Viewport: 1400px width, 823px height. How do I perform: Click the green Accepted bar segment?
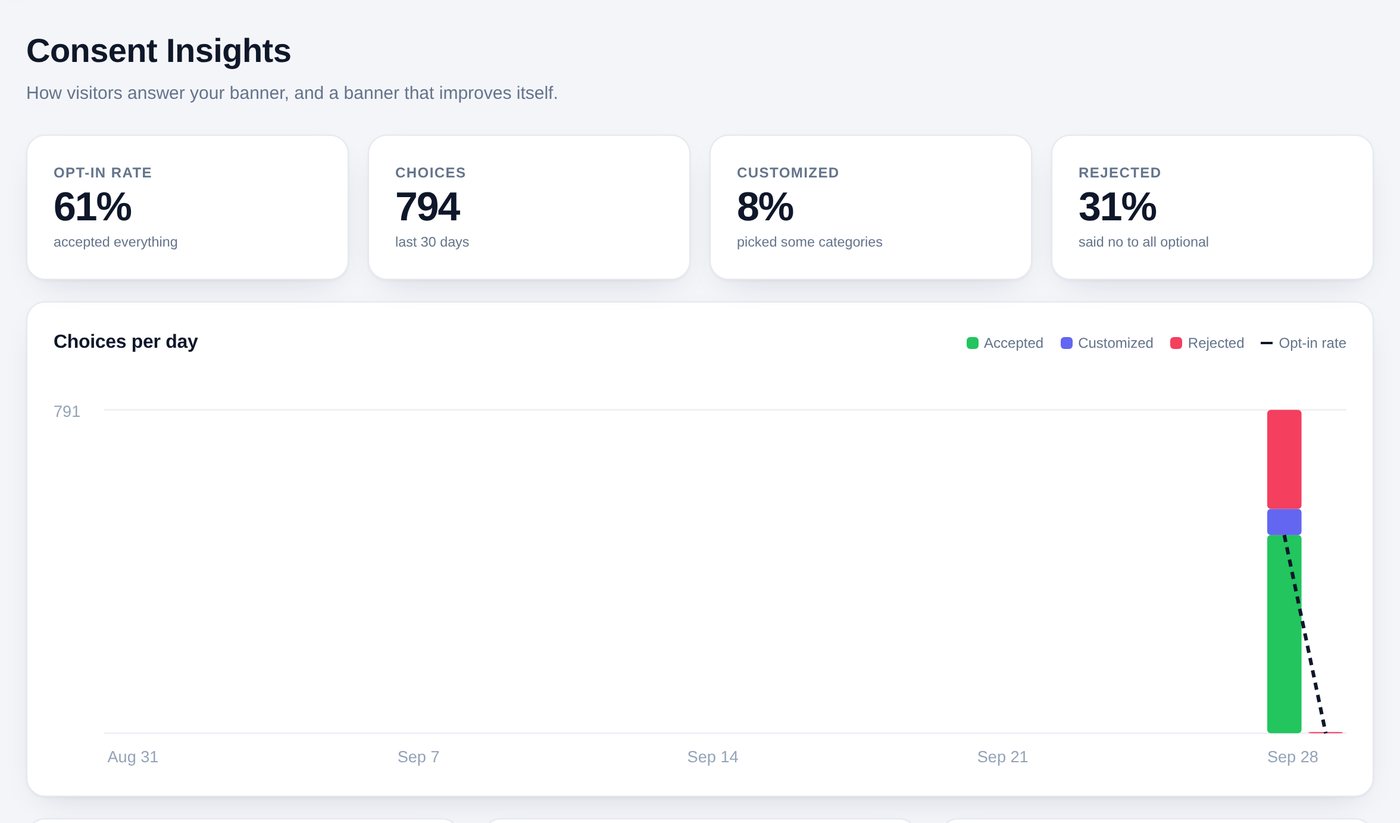pos(1284,634)
